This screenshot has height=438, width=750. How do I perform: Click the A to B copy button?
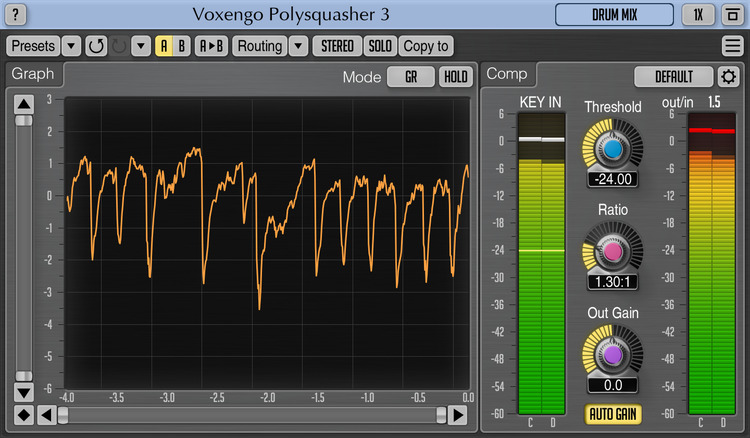click(x=211, y=46)
